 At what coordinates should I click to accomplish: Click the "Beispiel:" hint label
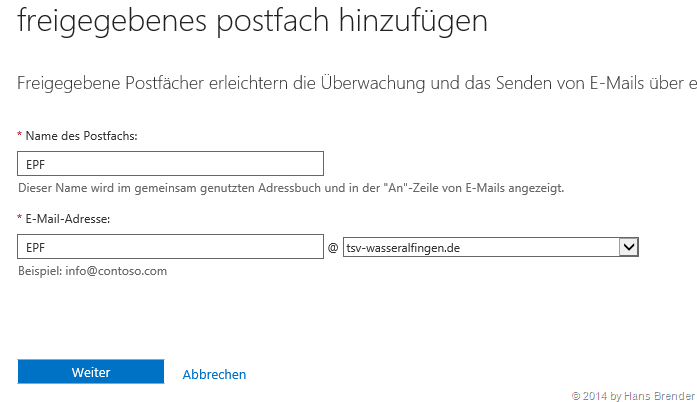[41, 271]
